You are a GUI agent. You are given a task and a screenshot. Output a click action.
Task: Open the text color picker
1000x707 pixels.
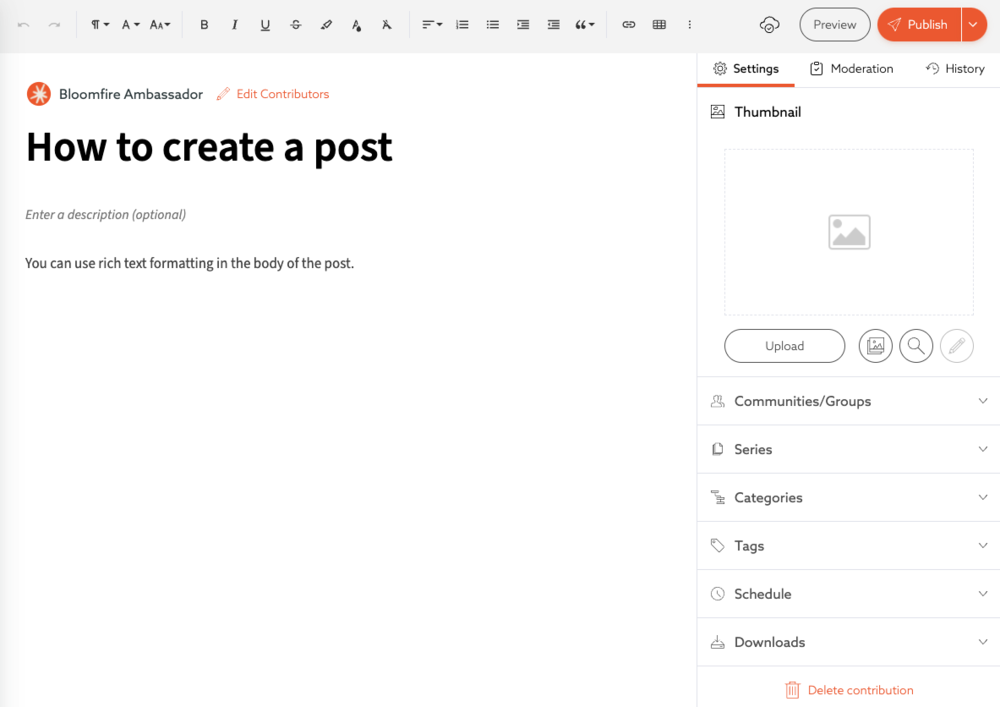(357, 25)
